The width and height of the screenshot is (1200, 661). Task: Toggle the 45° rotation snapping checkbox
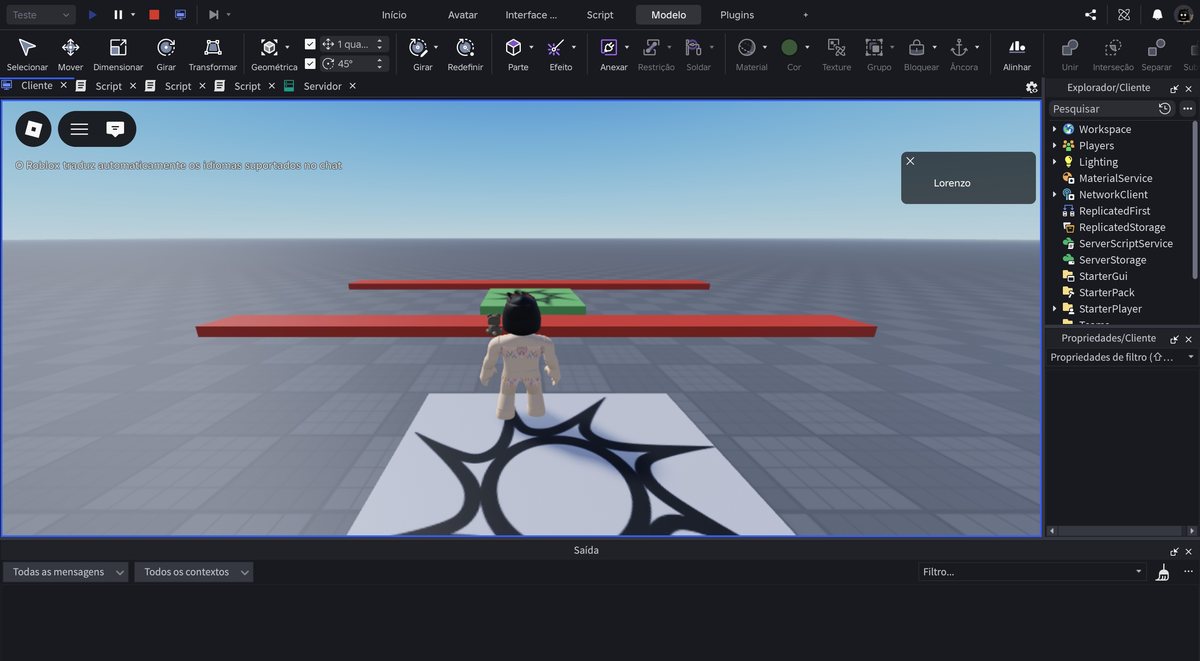(310, 63)
